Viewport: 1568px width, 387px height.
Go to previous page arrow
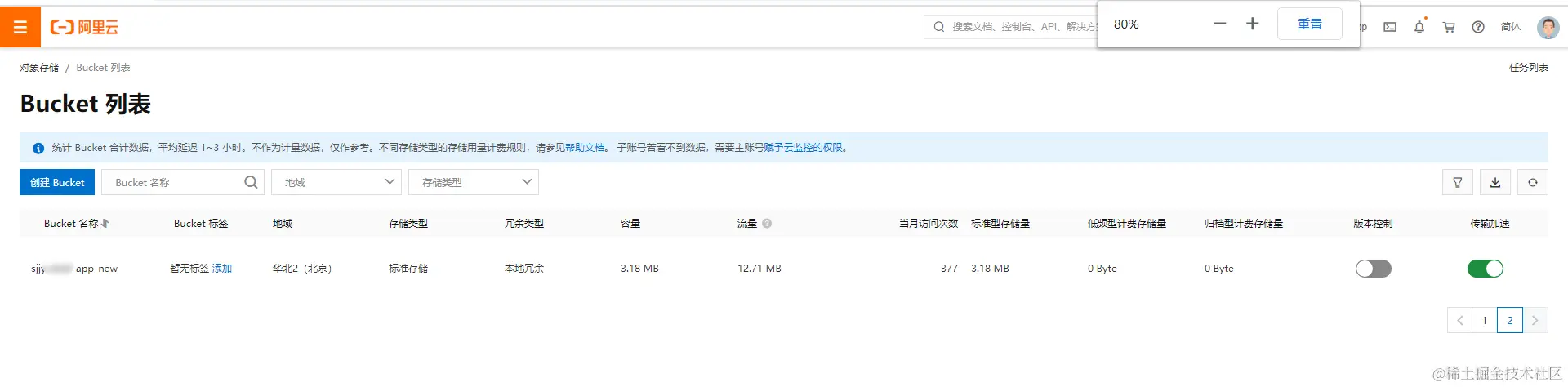1459,320
